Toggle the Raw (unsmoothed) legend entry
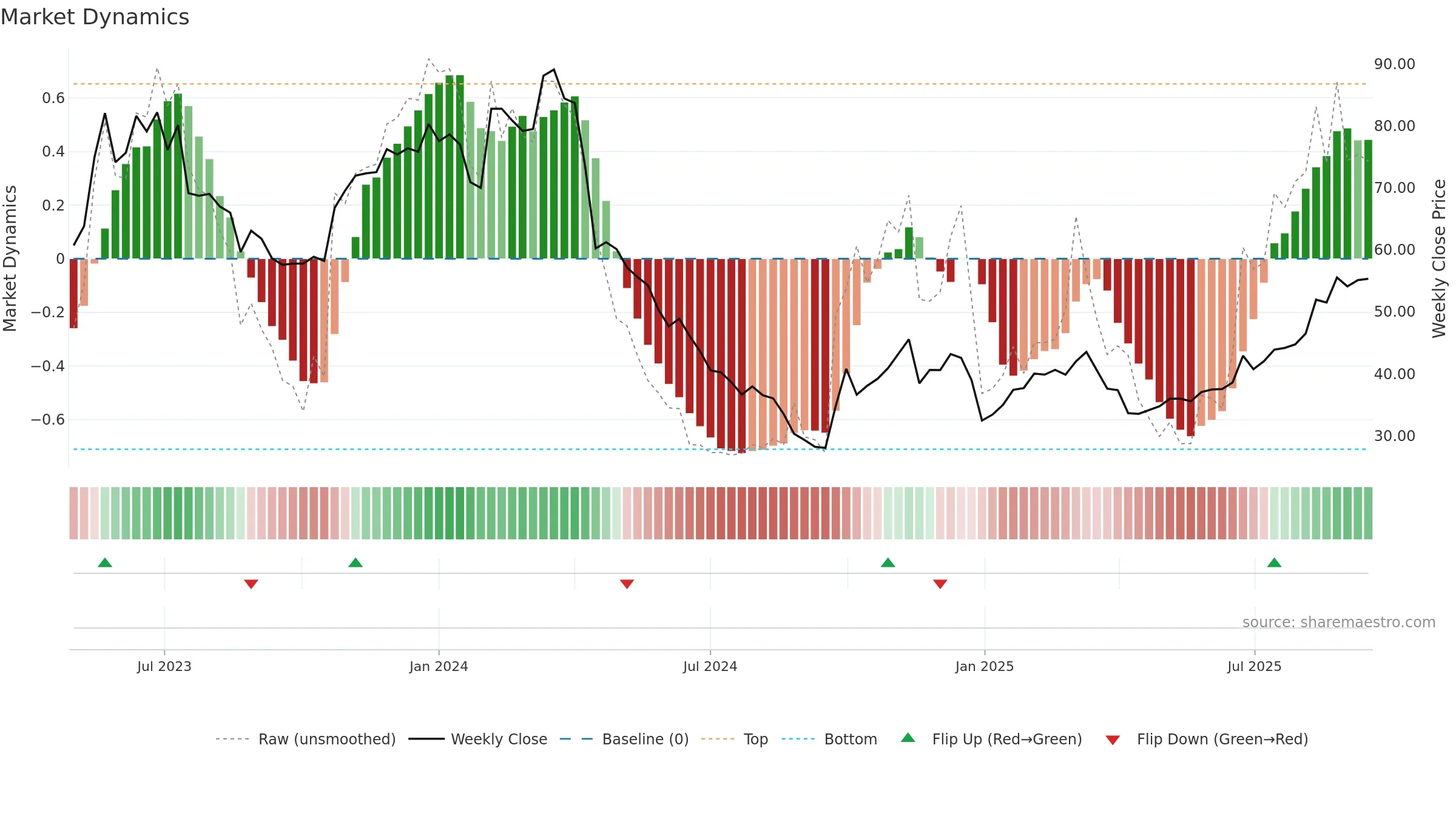Image resolution: width=1456 pixels, height=819 pixels. [305, 739]
